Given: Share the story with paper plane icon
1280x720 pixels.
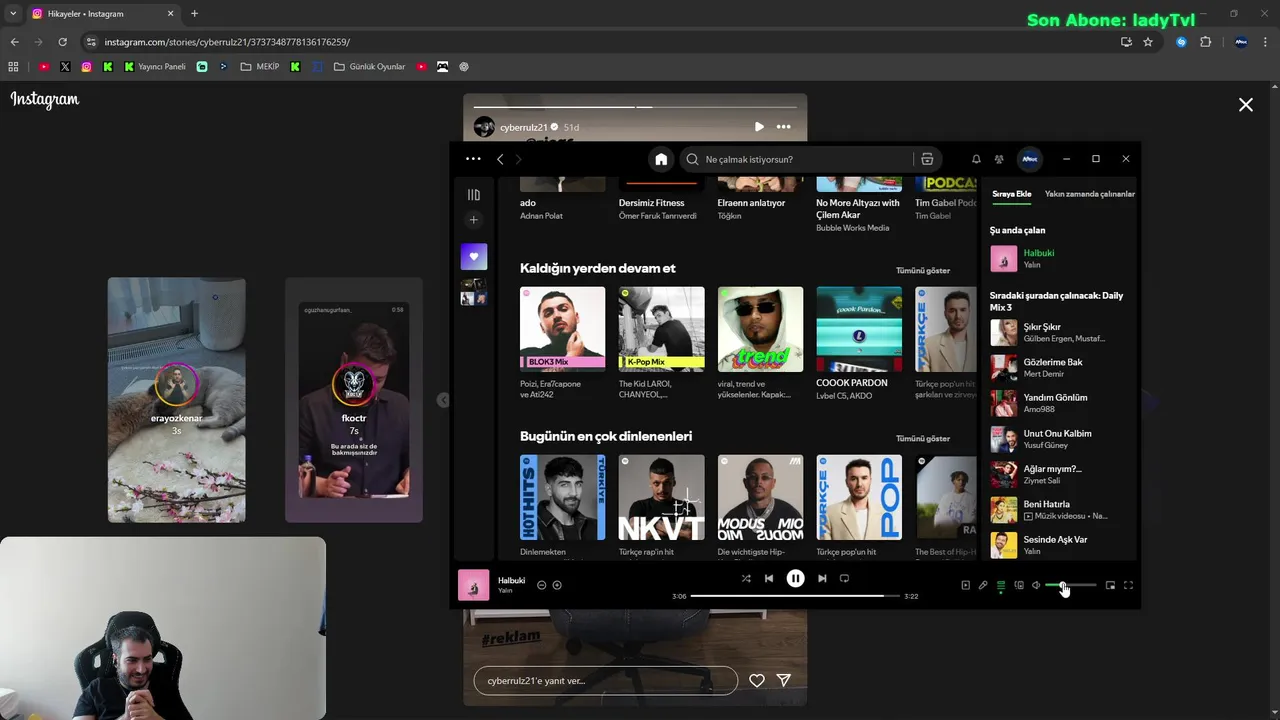Looking at the screenshot, I should 784,680.
